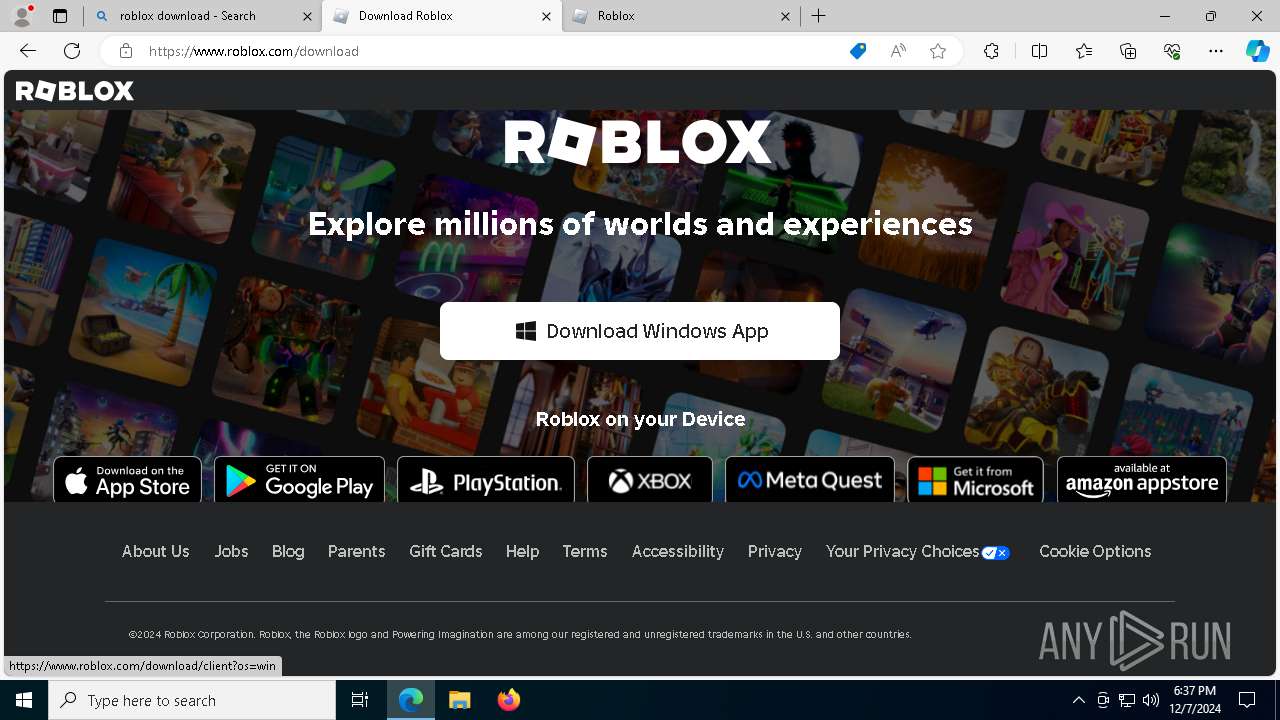1280x720 pixels.
Task: Open the notification center icon
Action: point(1247,700)
